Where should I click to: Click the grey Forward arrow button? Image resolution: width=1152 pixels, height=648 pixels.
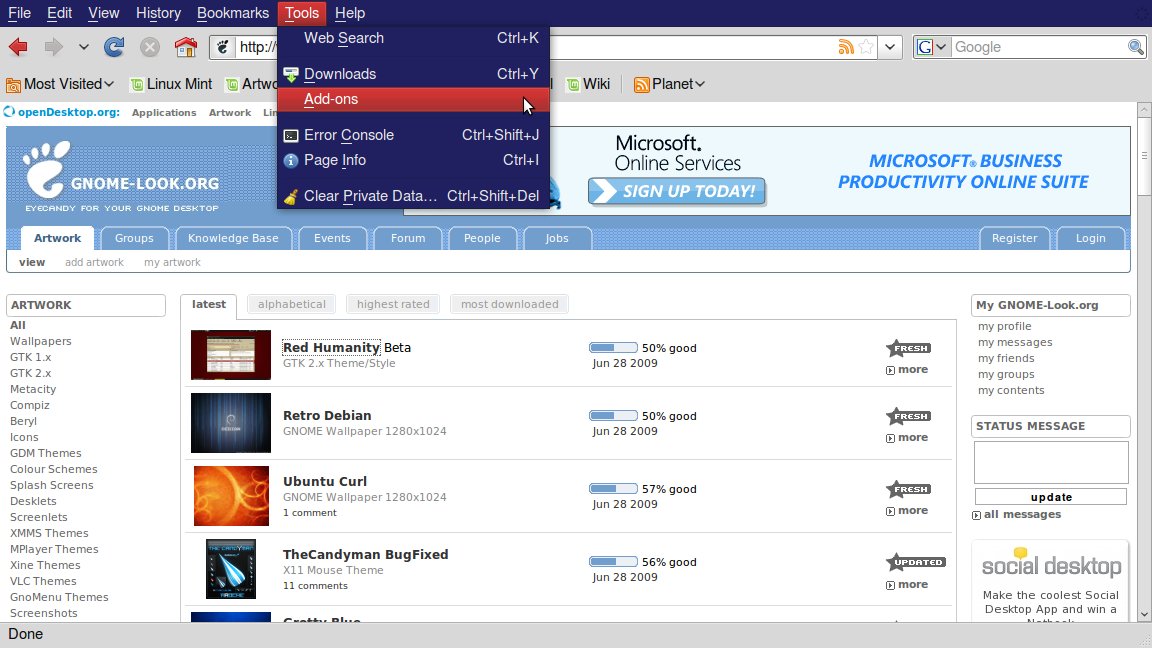tap(54, 47)
